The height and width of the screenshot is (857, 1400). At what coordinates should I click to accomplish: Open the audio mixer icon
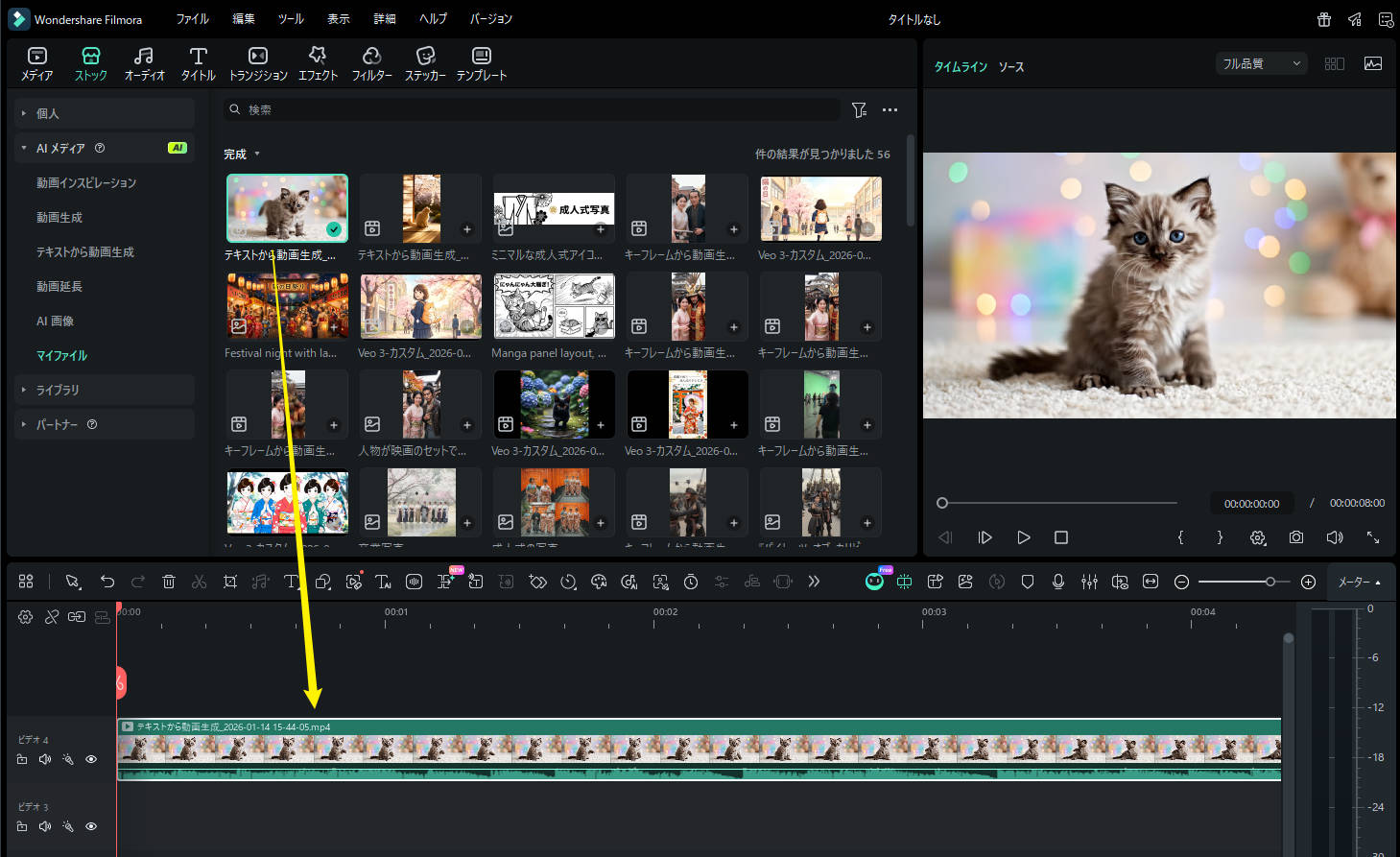[1089, 582]
